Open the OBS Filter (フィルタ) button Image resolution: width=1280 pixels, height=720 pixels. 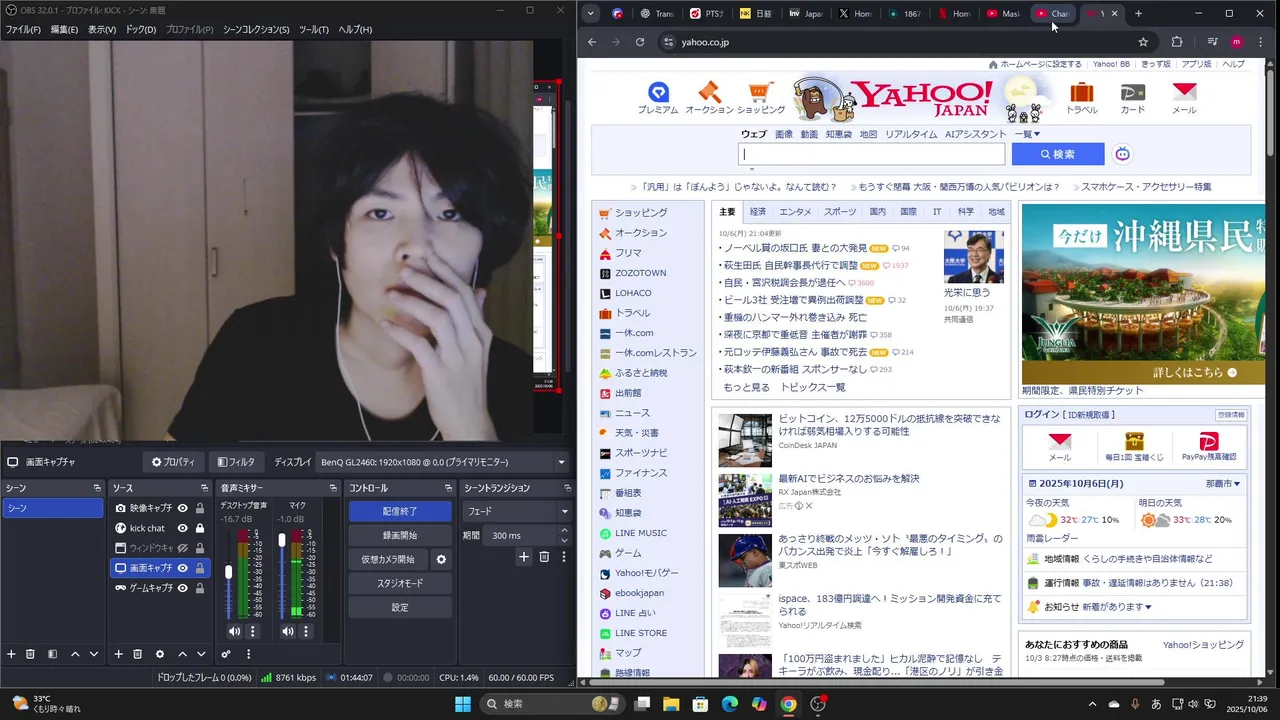236,462
